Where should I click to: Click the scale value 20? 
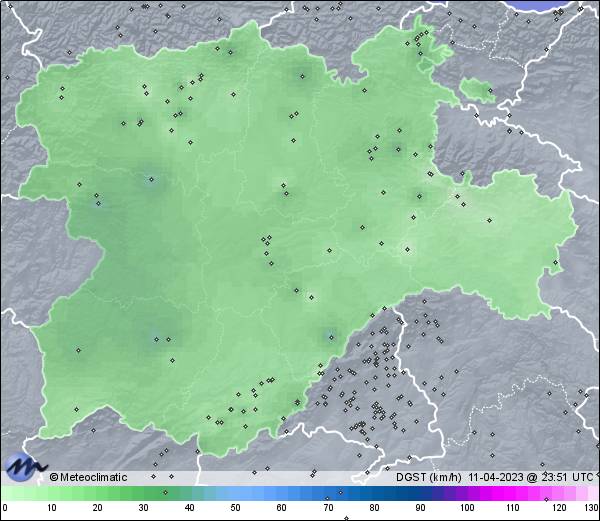coord(98,508)
